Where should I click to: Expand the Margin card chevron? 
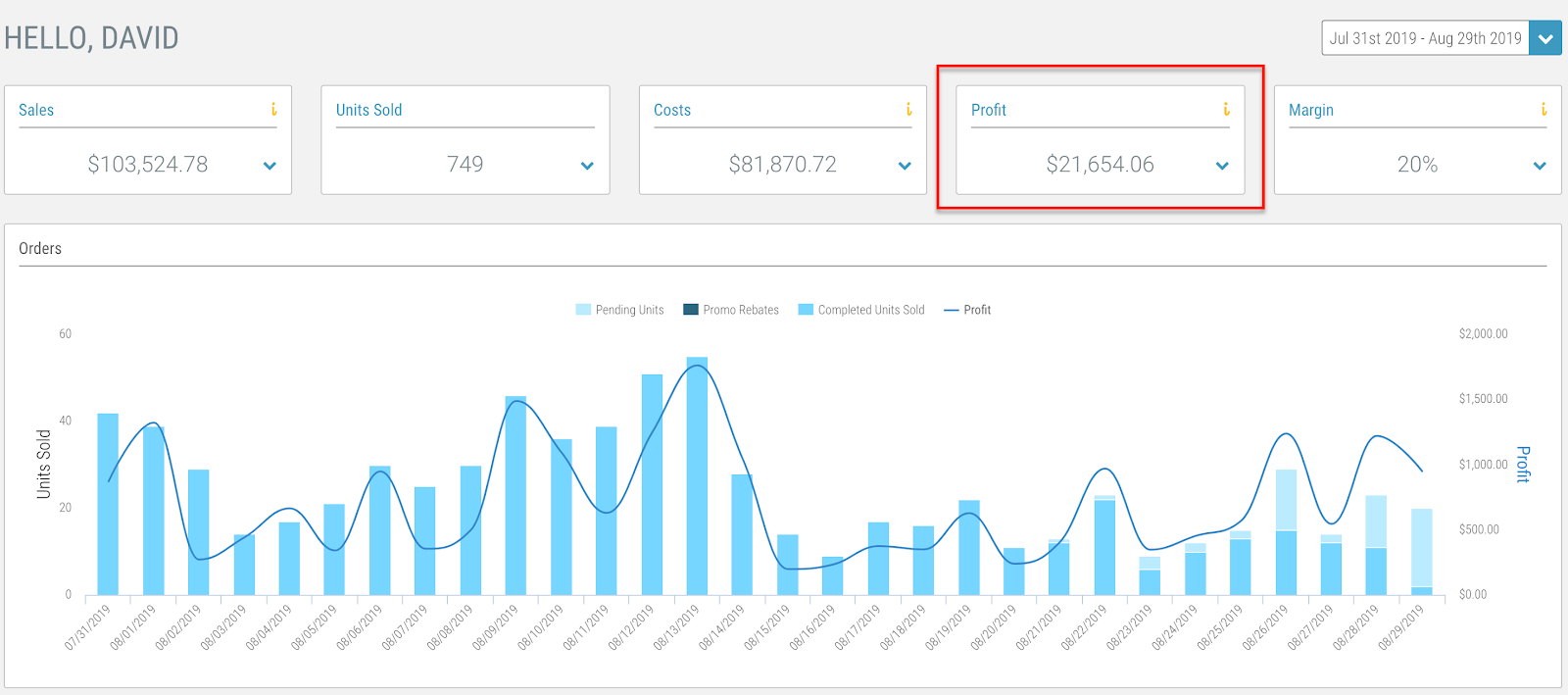pos(1540,166)
